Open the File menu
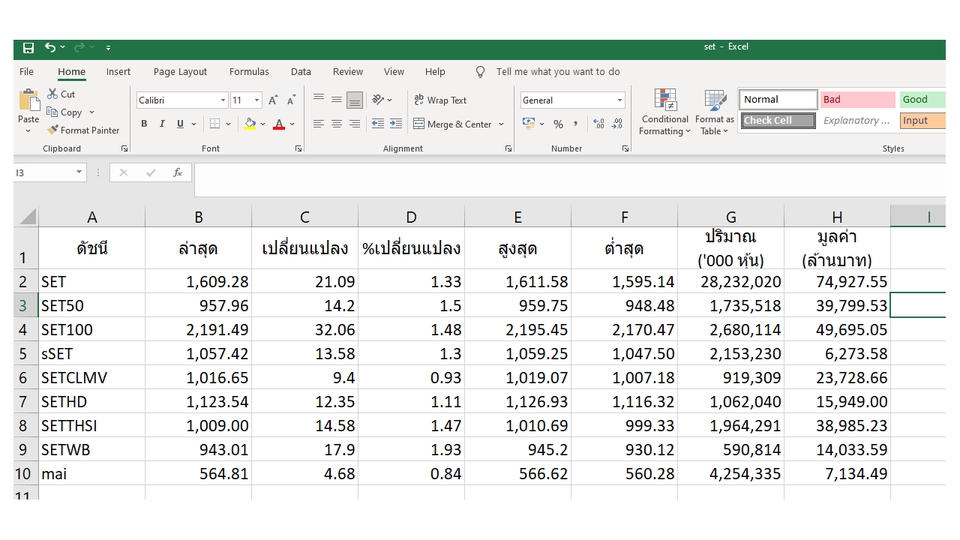 [x=26, y=72]
